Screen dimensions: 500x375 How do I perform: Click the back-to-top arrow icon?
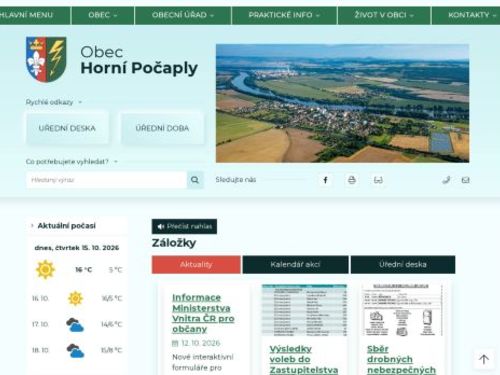click(484, 359)
